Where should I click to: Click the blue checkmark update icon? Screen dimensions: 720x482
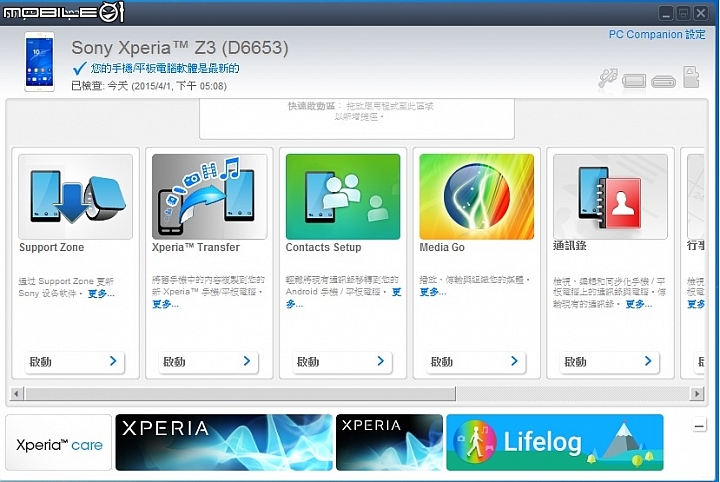pyautogui.click(x=79, y=68)
